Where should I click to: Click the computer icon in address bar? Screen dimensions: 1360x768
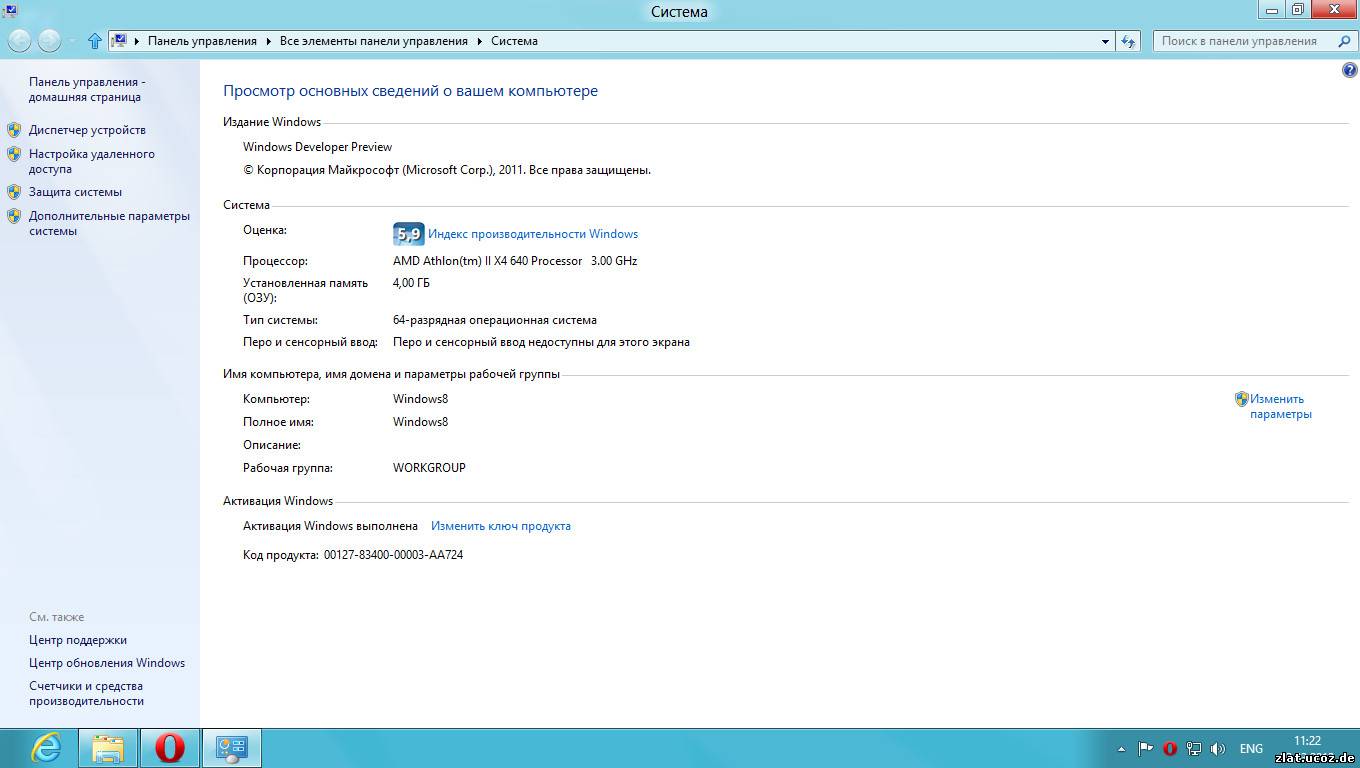pyautogui.click(x=119, y=41)
